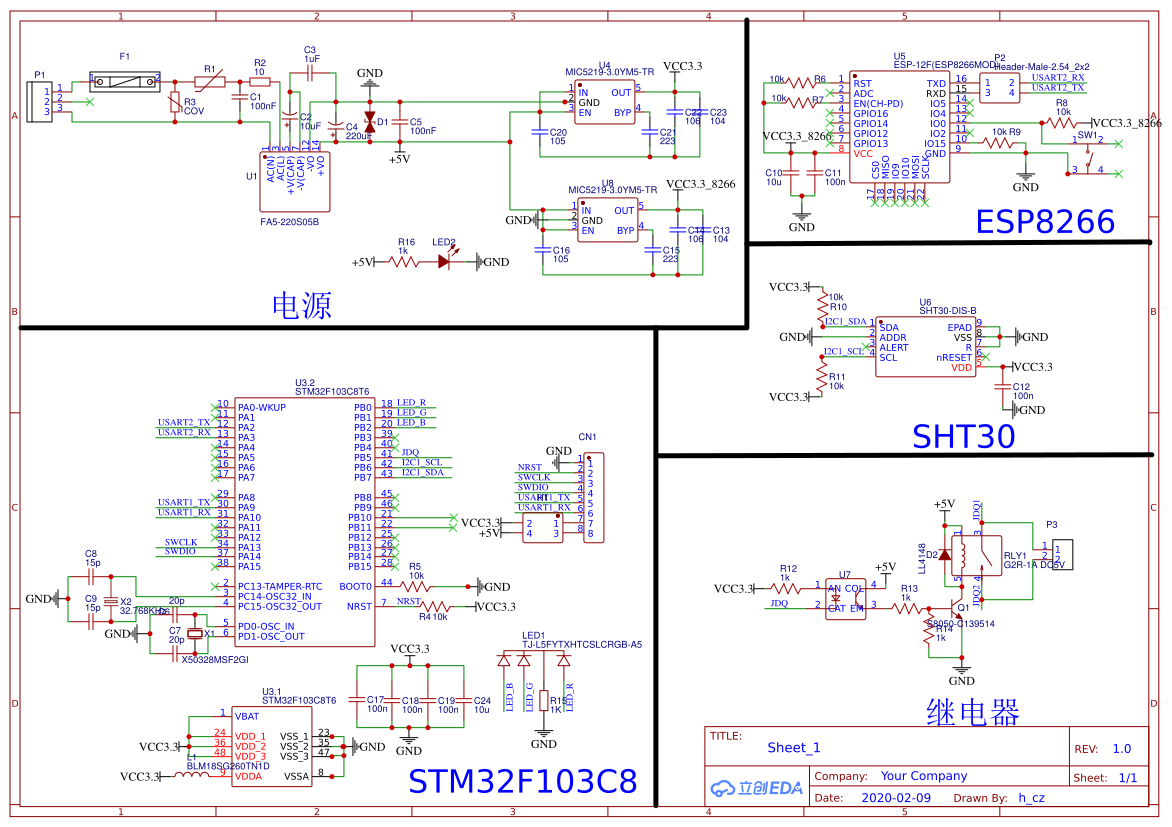Click the large ESP8266 section title
This screenshot has height=827, width=1172.
pos(1045,222)
